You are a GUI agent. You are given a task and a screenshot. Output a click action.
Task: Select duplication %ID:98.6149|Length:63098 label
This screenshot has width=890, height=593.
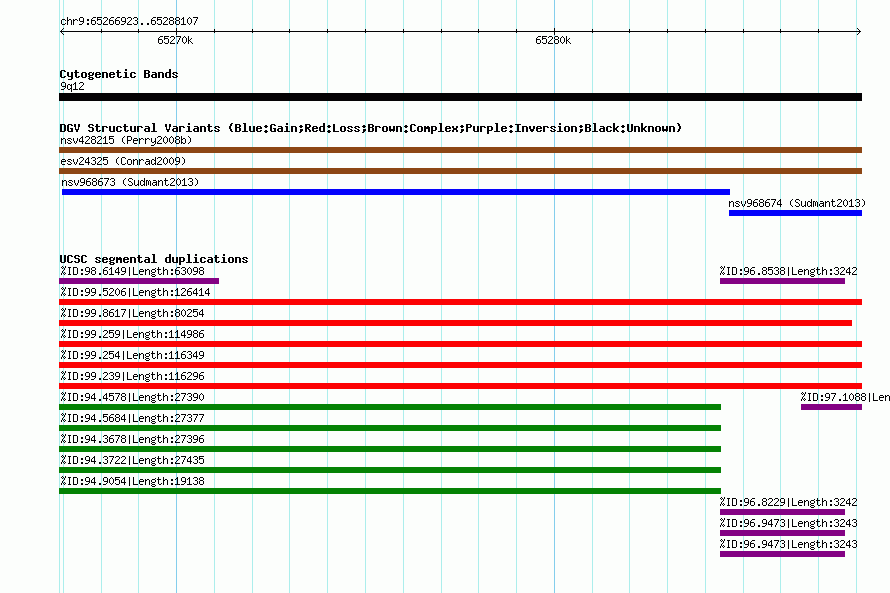pos(132,271)
